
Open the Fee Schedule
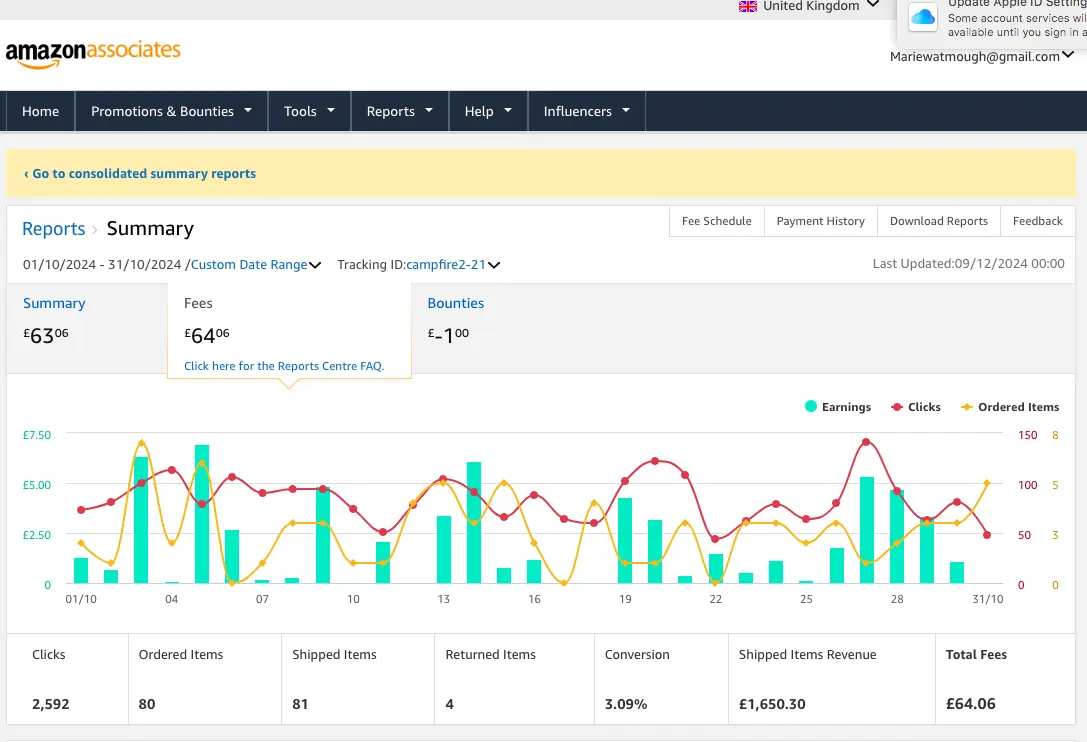click(x=717, y=221)
